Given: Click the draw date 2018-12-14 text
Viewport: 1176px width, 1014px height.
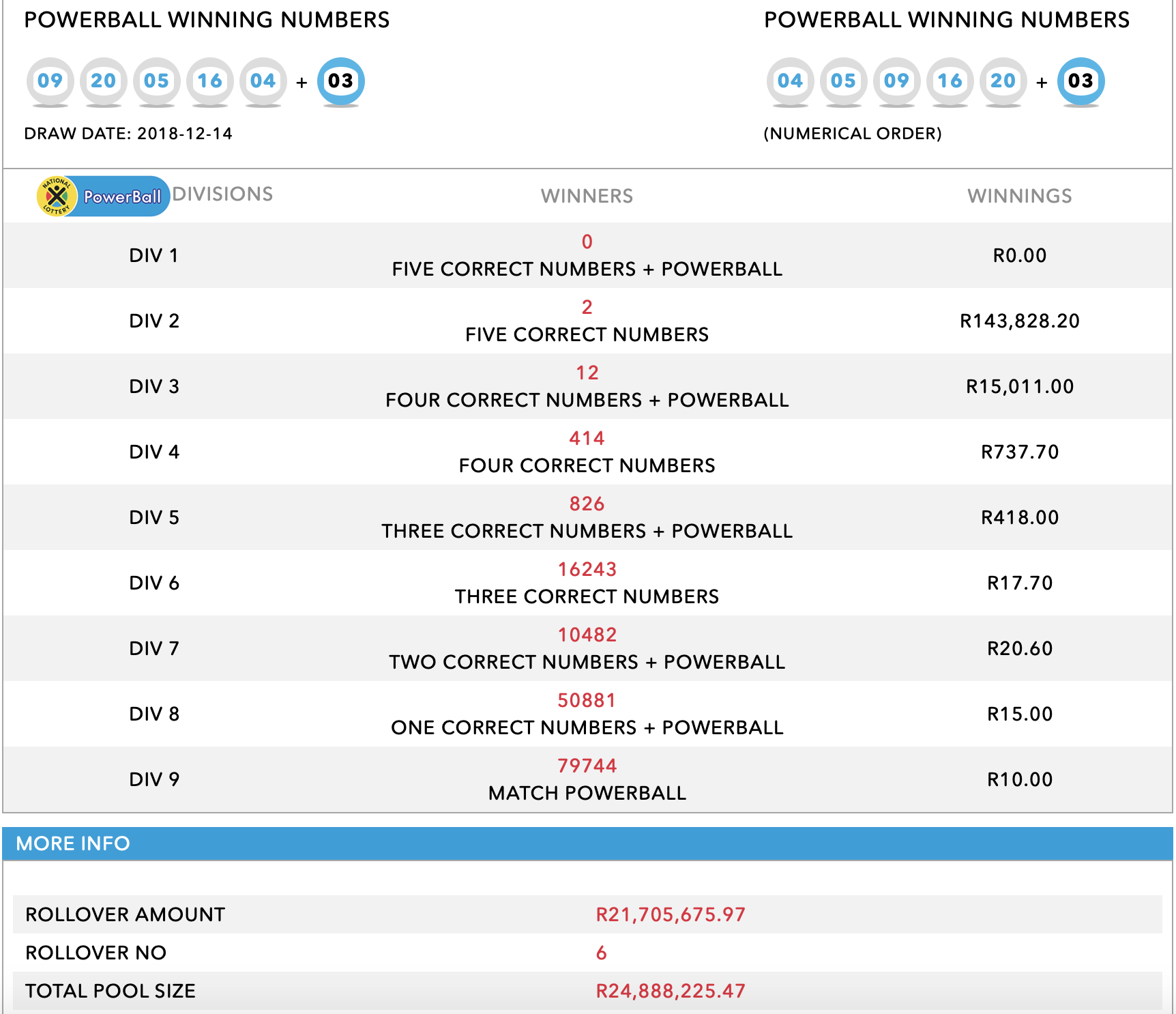Looking at the screenshot, I should [184, 134].
